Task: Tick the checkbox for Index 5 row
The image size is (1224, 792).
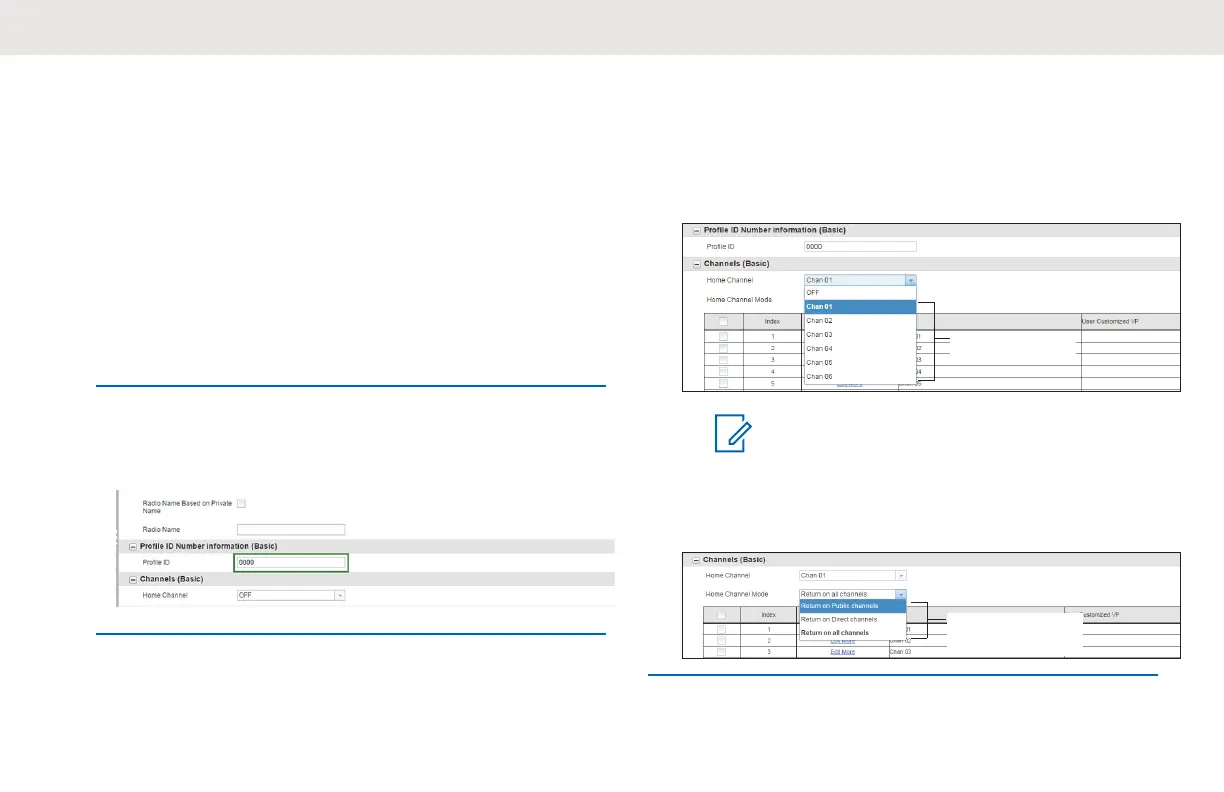Action: point(724,384)
